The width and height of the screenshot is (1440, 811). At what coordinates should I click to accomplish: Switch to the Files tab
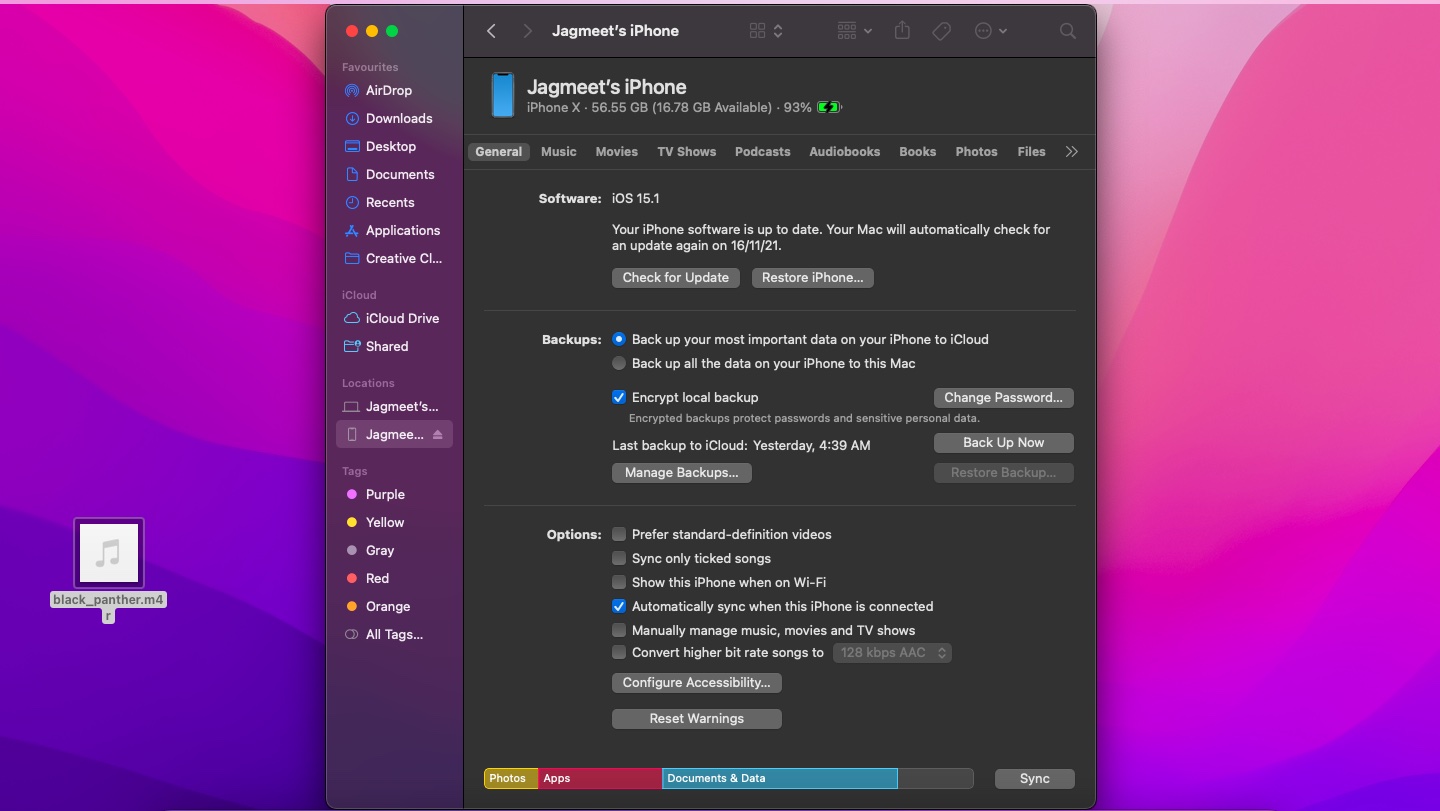pos(1031,152)
